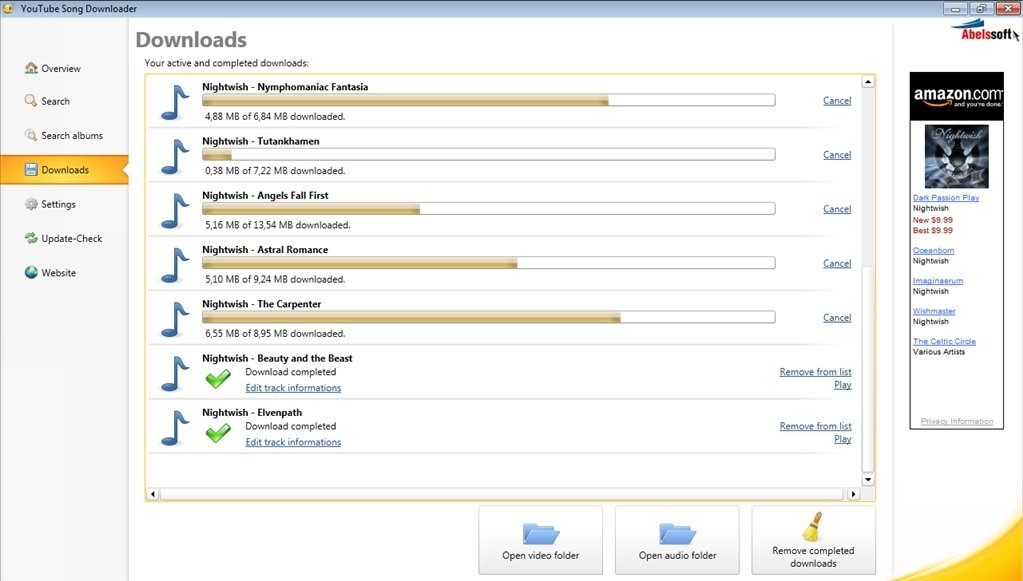Remove Beauty and the Beast from list

pos(816,372)
